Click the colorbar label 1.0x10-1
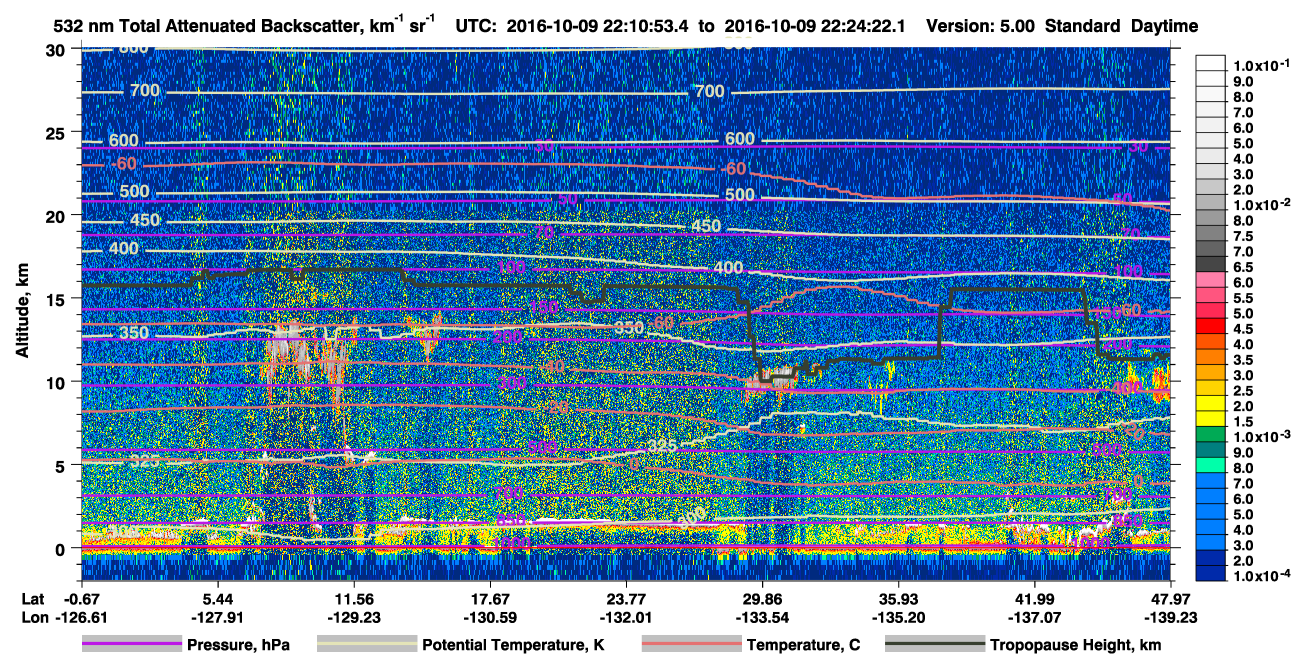This screenshot has width=1300, height=667. 1260,65
